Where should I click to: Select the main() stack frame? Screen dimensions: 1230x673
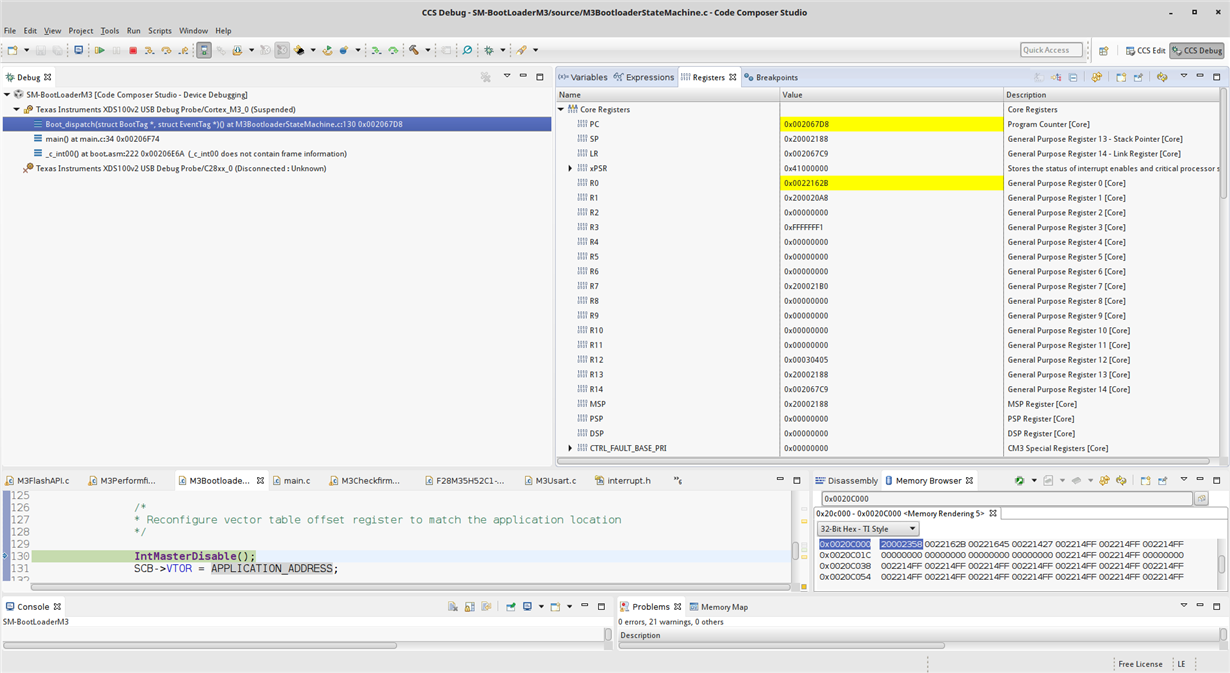pyautogui.click(x=102, y=139)
